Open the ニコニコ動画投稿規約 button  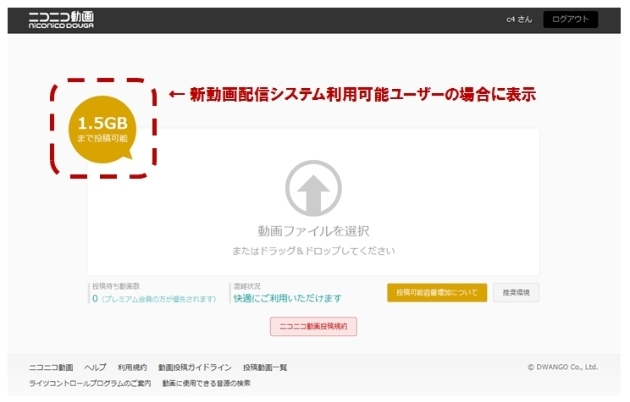(313, 326)
